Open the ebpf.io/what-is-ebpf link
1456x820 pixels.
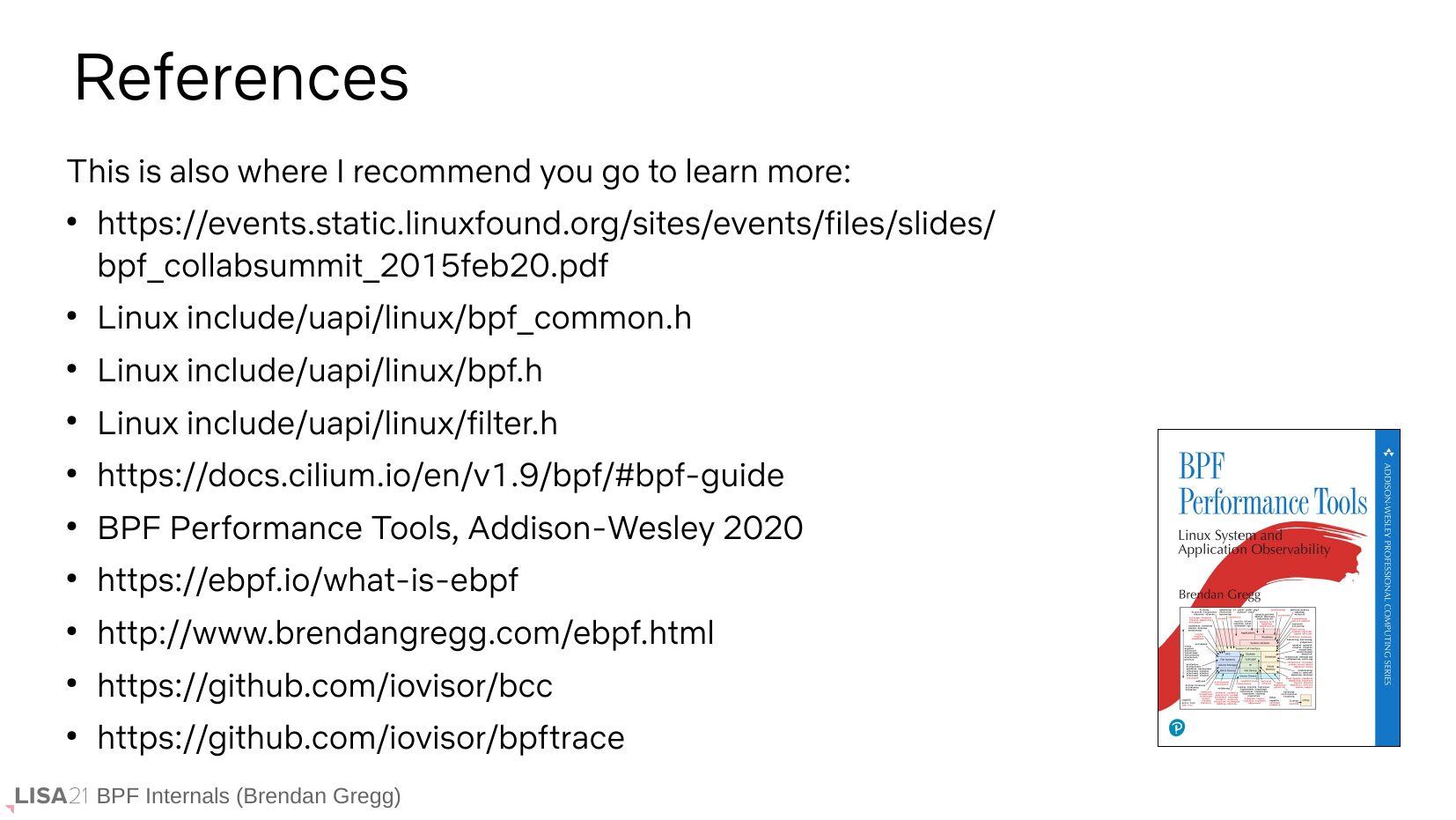pyautogui.click(x=307, y=580)
